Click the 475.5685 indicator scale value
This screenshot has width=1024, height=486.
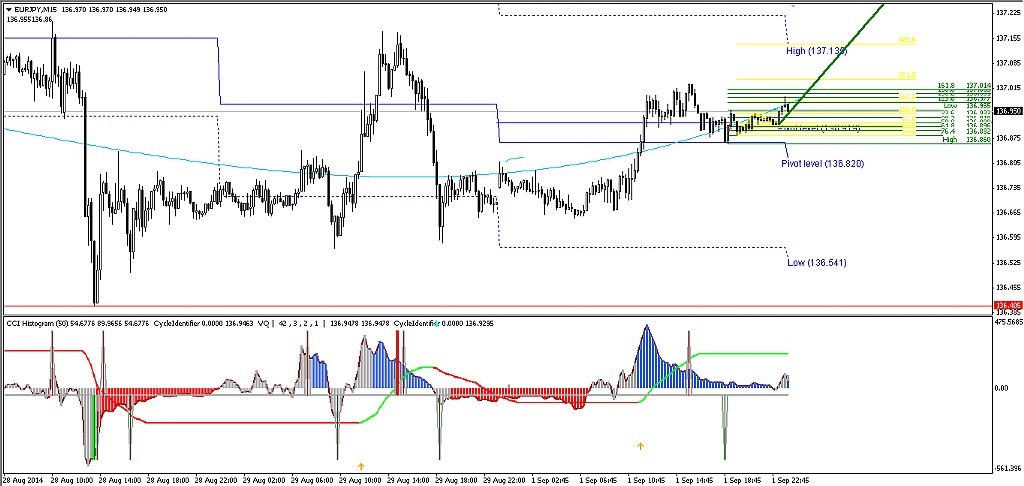click(x=1008, y=322)
